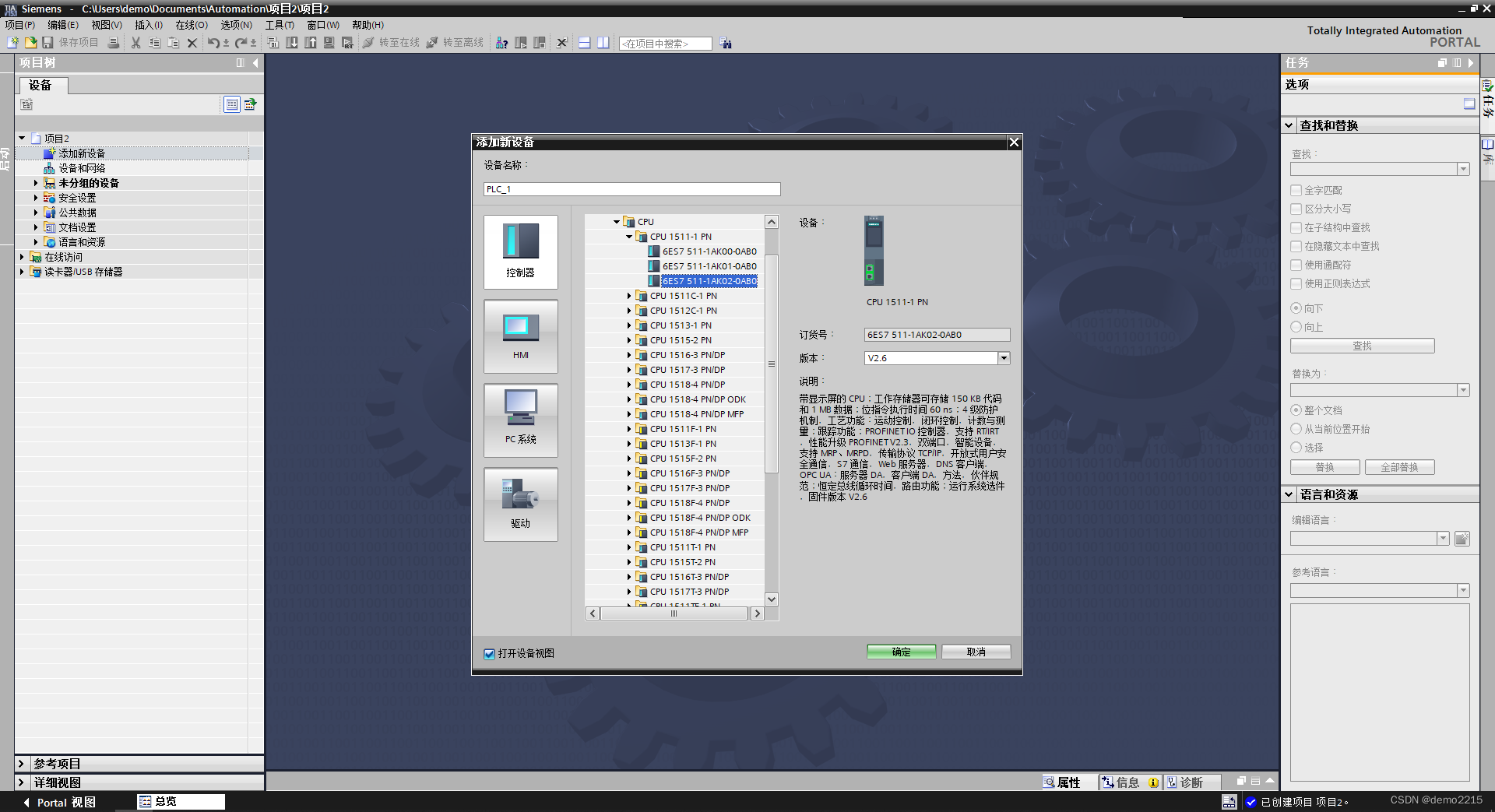This screenshot has height=812, width=1495.
Task: Click the delete X toolbar icon
Action: point(192,43)
